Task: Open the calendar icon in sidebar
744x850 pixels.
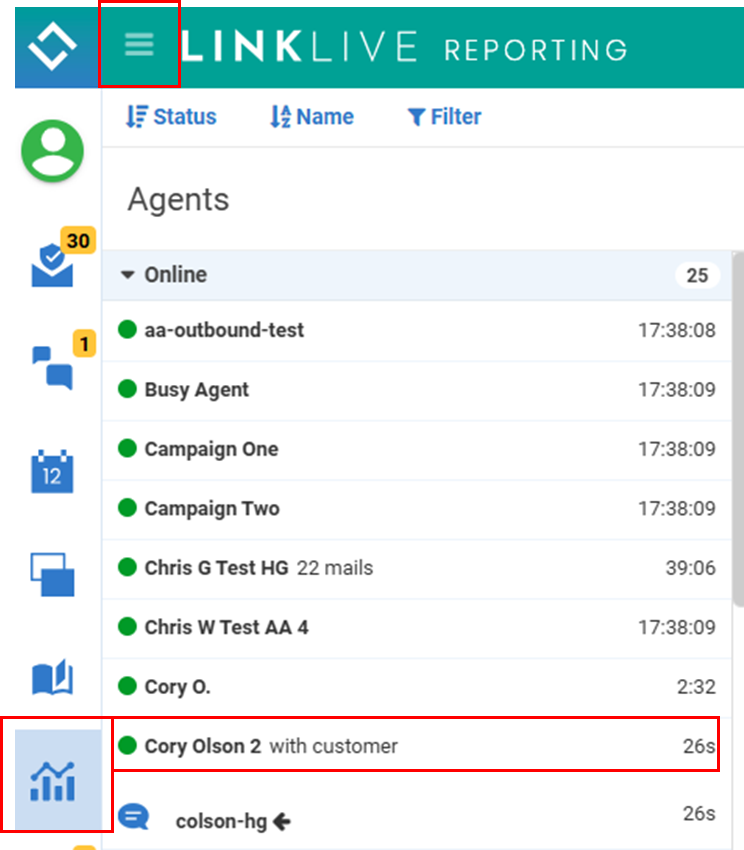Action: tap(53, 471)
